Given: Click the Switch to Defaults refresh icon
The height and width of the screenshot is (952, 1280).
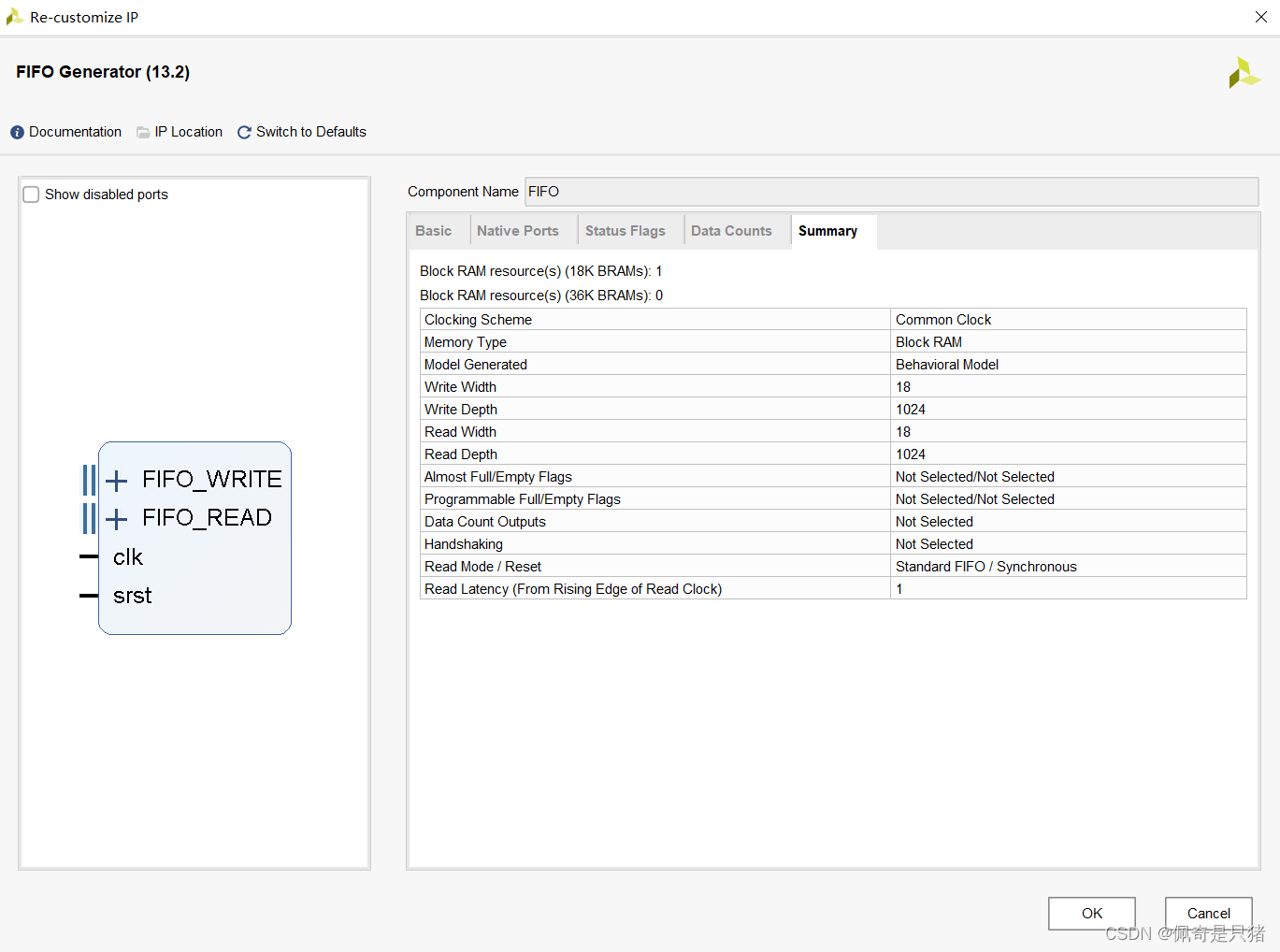Looking at the screenshot, I should tap(244, 133).
